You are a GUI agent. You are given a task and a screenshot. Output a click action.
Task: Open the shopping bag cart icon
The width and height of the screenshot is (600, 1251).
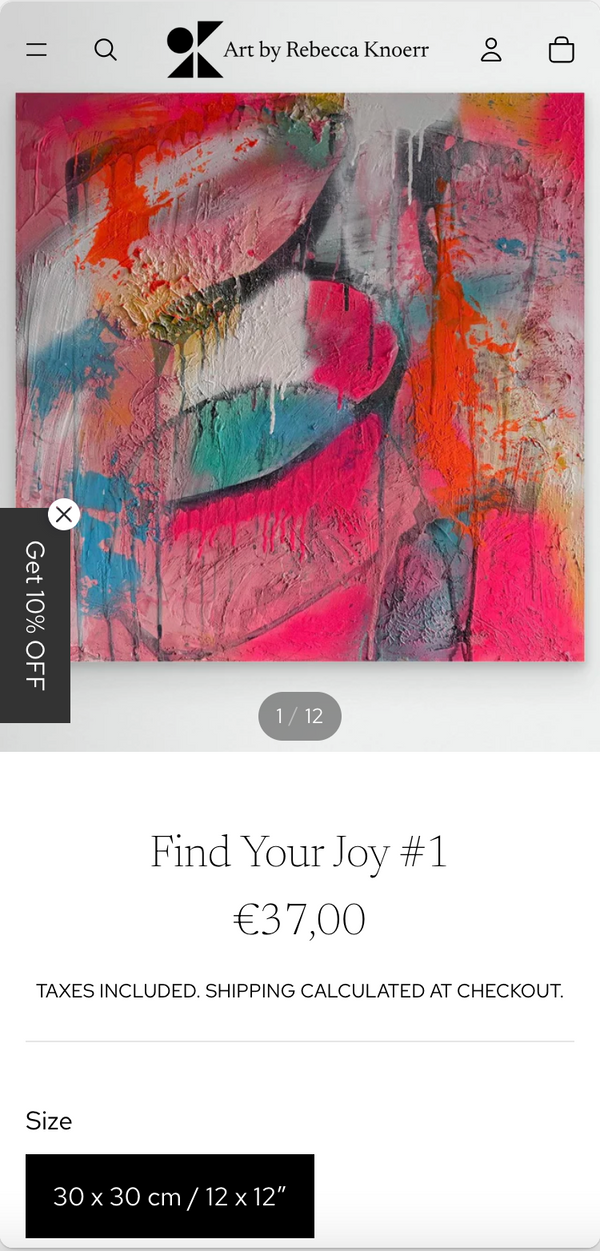click(x=562, y=49)
